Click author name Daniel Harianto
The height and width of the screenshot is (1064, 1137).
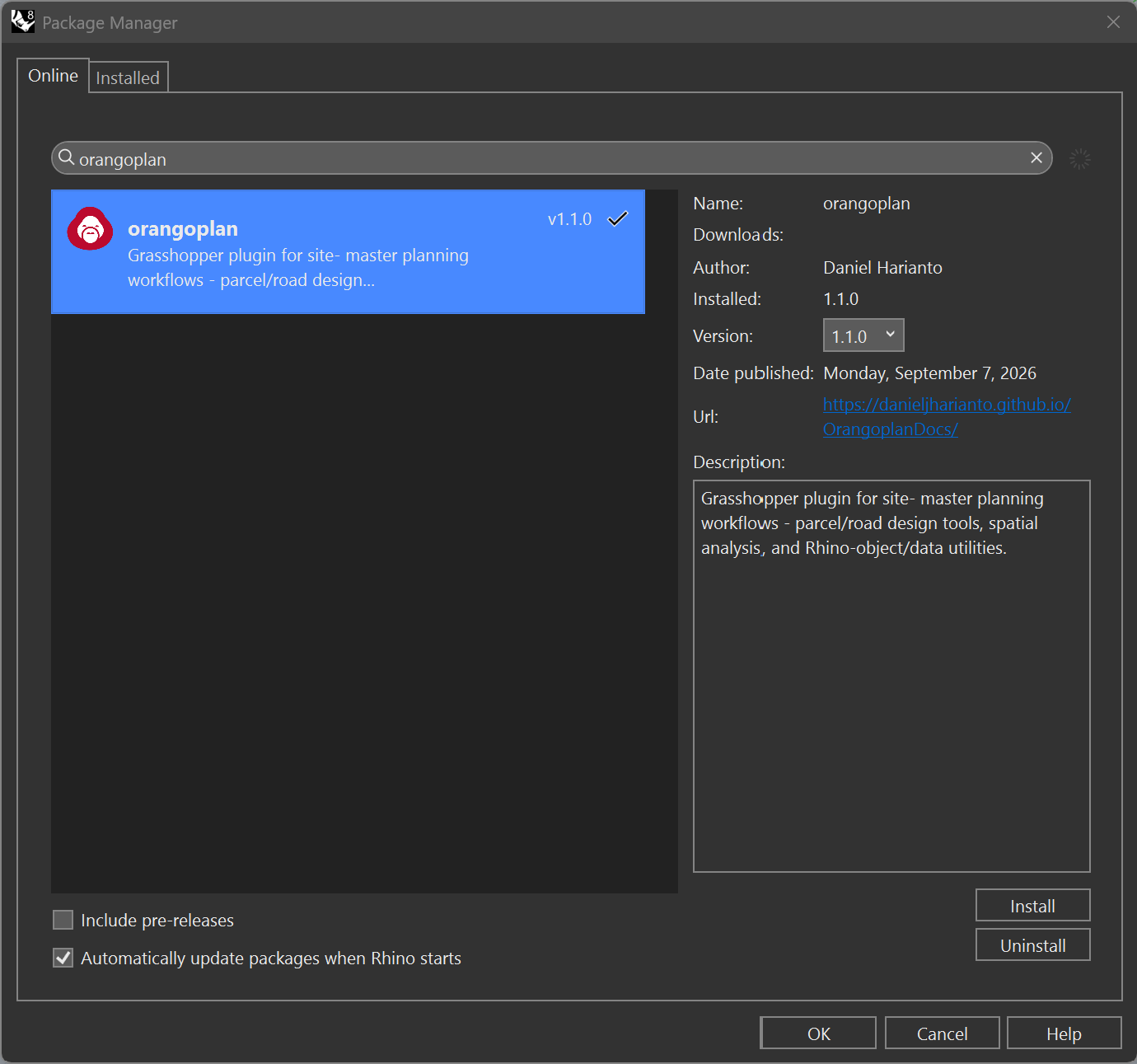(882, 268)
